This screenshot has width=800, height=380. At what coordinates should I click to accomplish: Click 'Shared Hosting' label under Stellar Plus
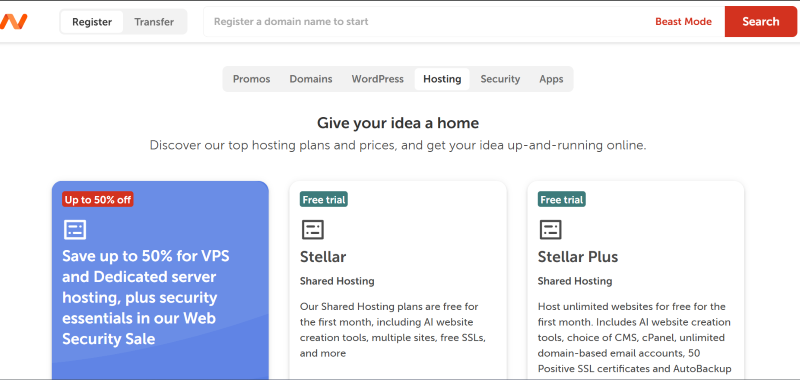pos(575,281)
